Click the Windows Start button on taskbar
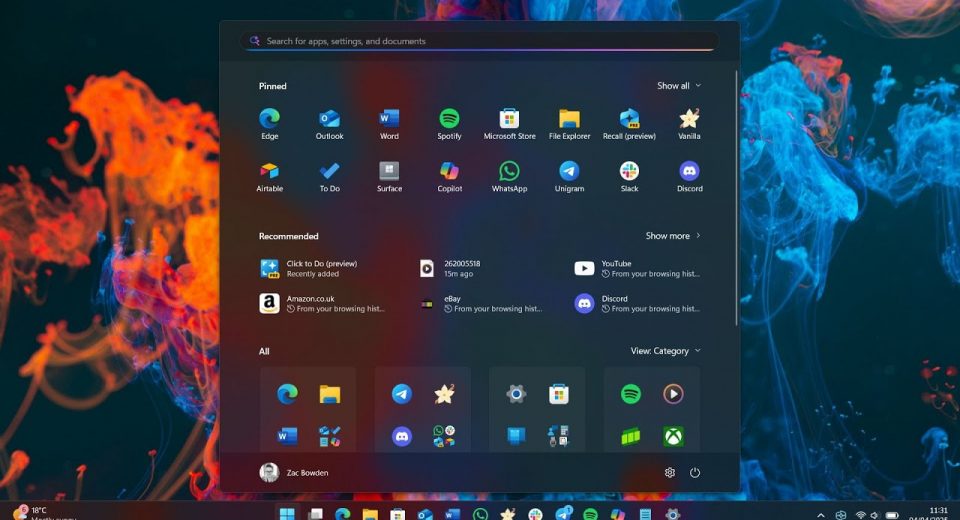 (287, 514)
